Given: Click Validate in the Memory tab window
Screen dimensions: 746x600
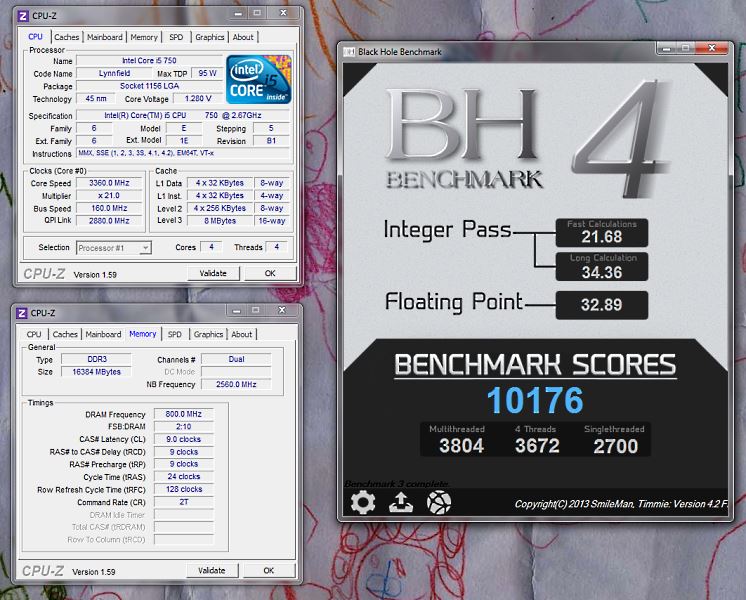Looking at the screenshot, I should [x=211, y=570].
